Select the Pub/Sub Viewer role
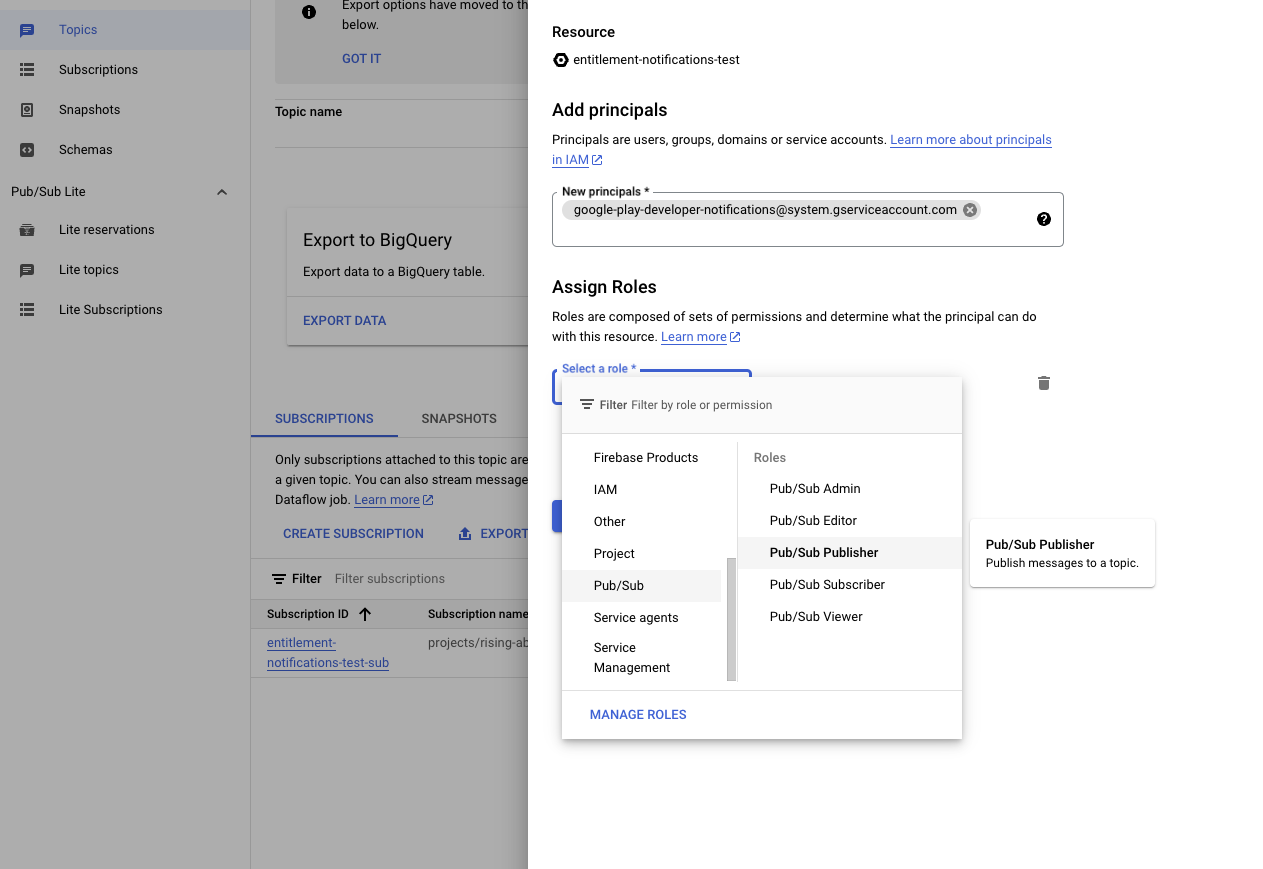Viewport: 1263px width, 869px height. pos(850,617)
